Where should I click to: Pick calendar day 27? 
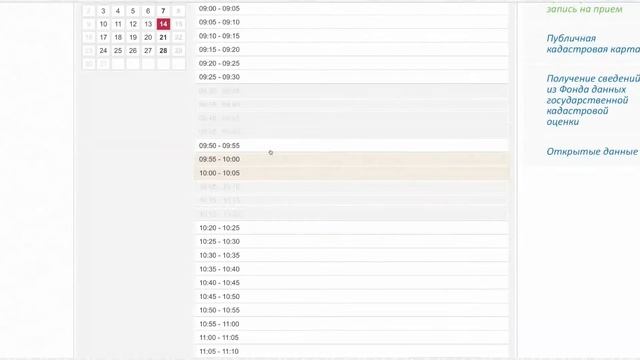[148, 51]
